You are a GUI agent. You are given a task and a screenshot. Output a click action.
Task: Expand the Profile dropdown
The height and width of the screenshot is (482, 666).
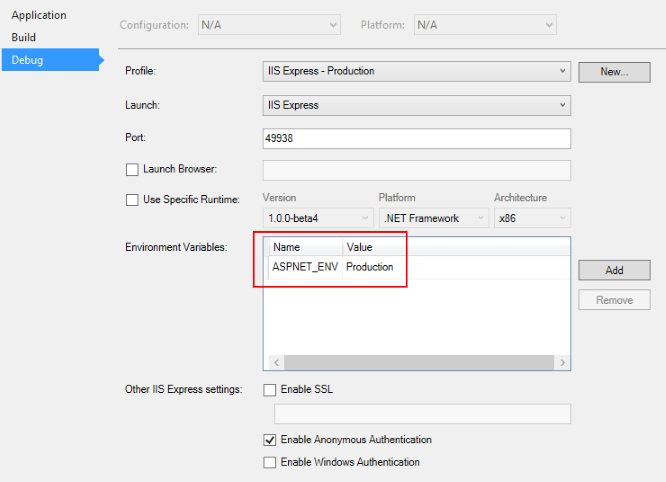click(415, 71)
